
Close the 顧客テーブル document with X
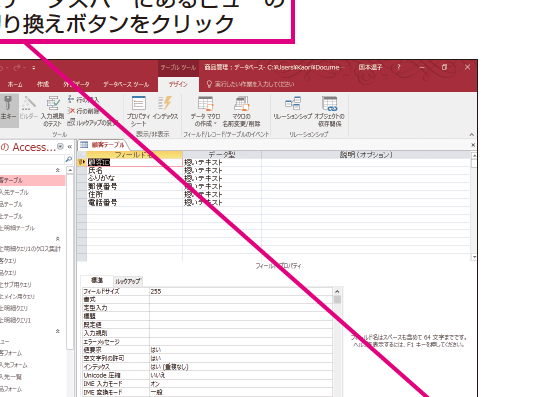click(x=473, y=145)
